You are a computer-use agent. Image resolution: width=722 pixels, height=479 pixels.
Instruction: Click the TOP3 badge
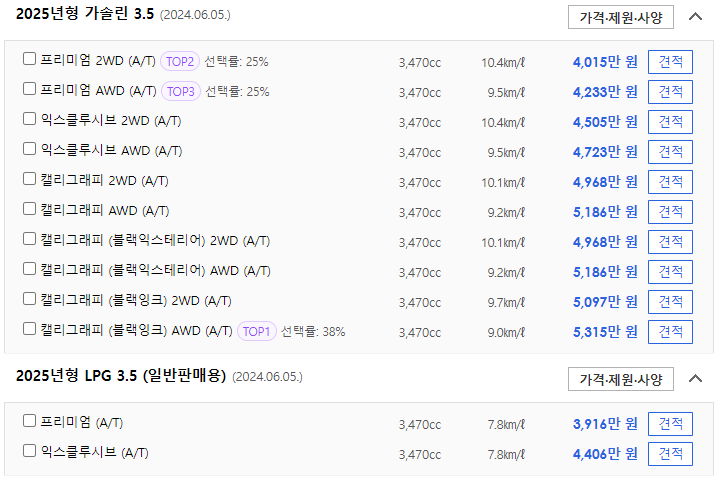180,91
